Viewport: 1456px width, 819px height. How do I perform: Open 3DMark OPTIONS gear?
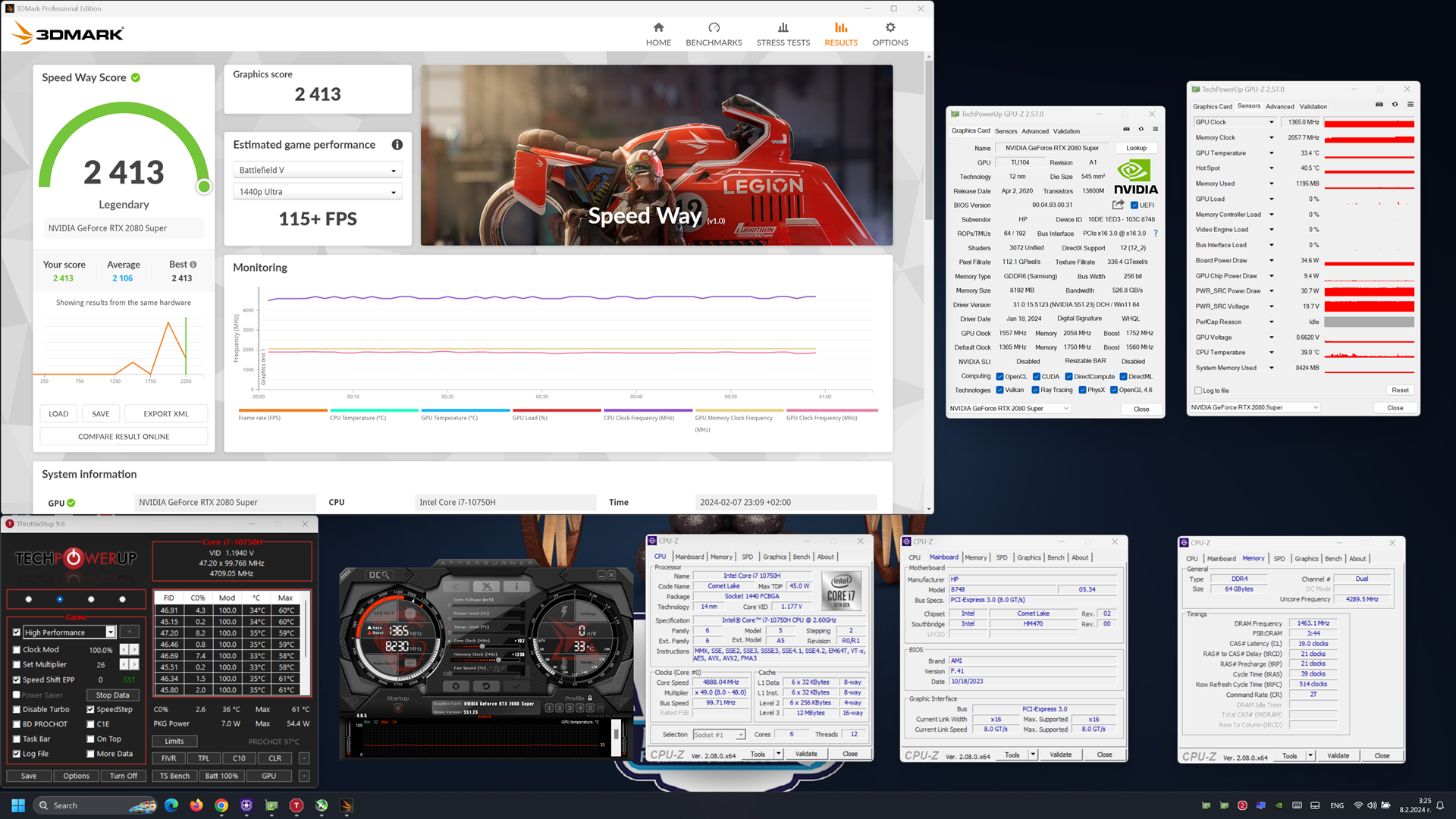tap(890, 27)
